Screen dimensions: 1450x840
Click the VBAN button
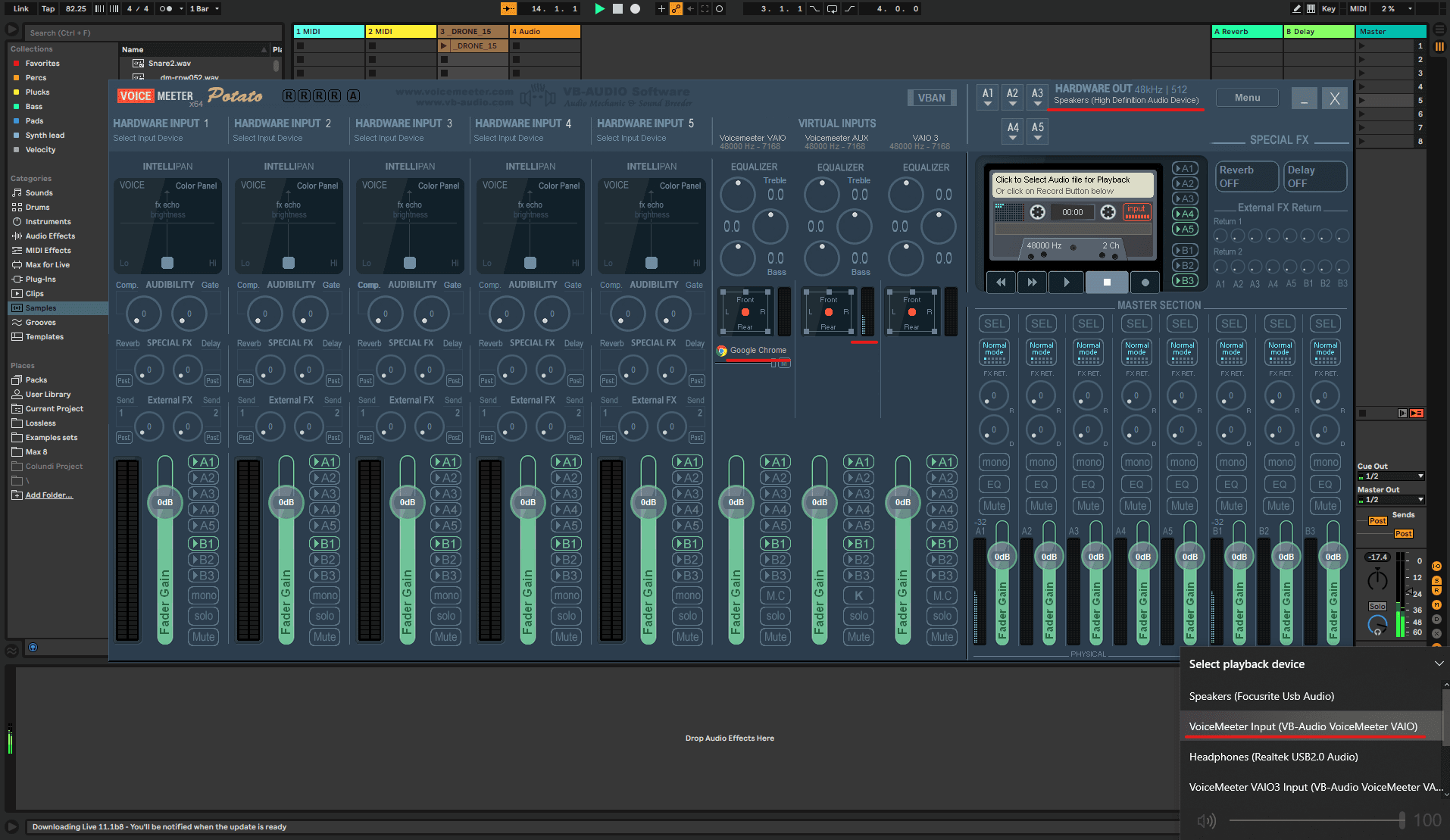(931, 98)
